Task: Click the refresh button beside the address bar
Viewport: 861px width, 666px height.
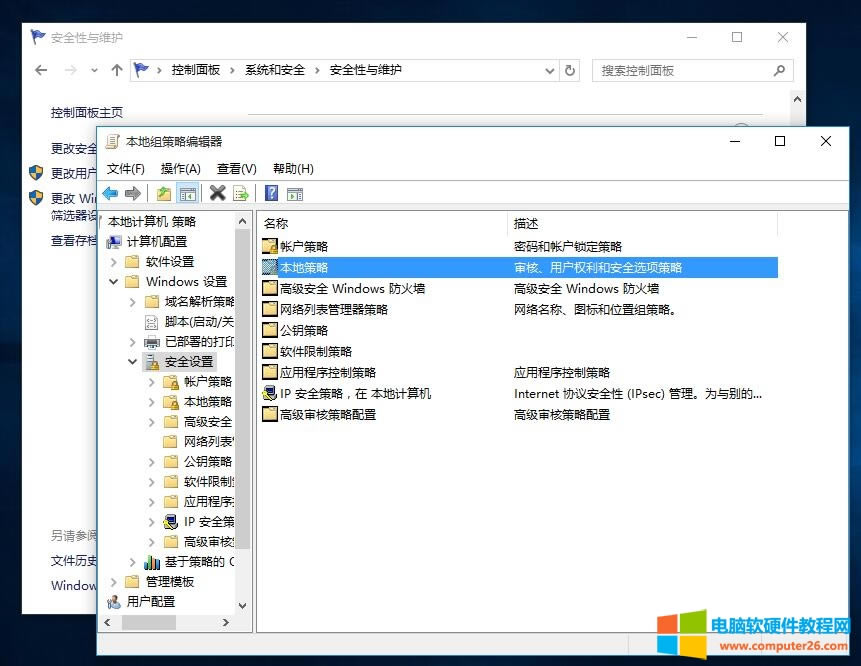Action: click(x=570, y=70)
